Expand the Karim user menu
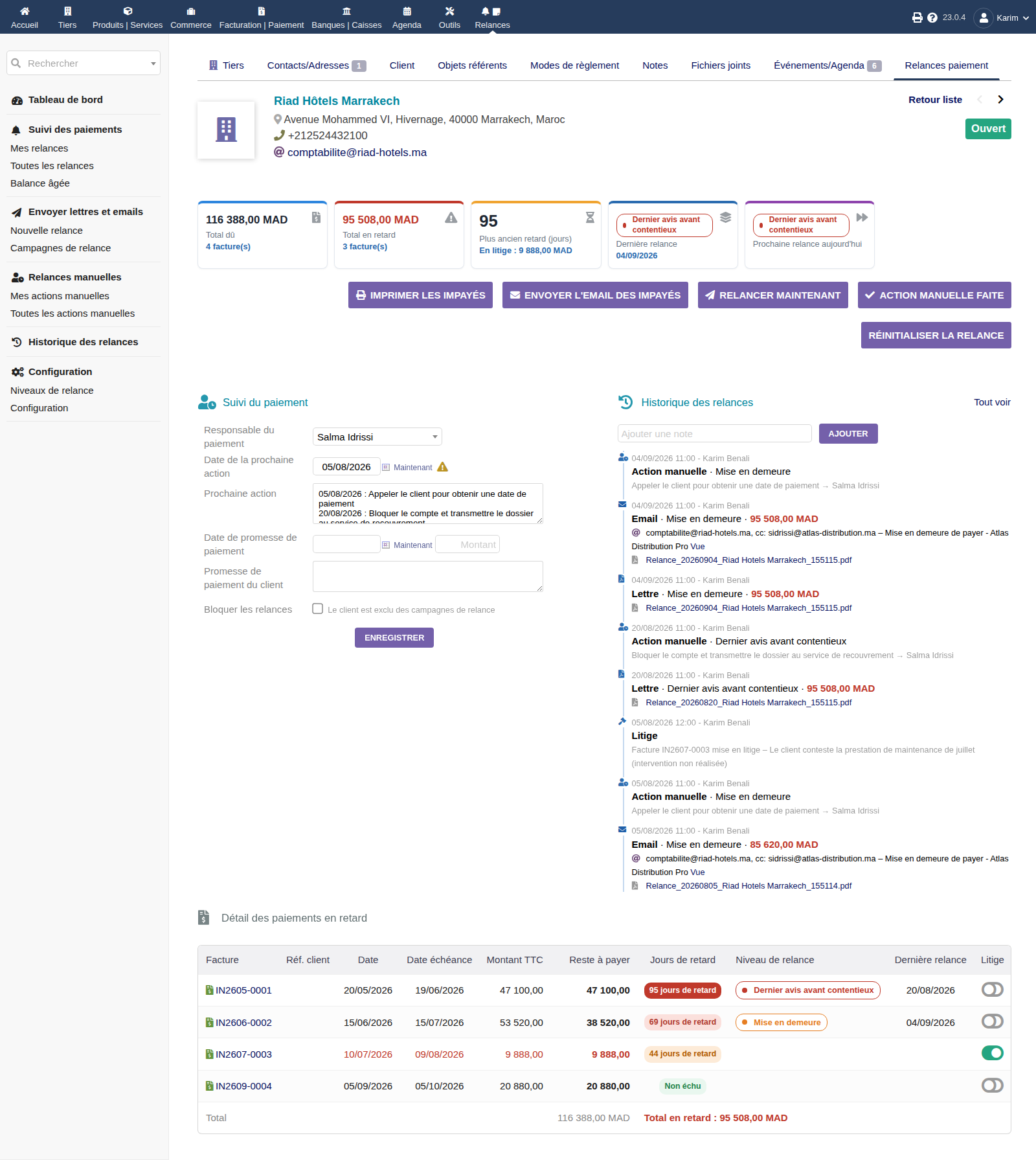This screenshot has height=1160, width=1036. (x=1002, y=17)
